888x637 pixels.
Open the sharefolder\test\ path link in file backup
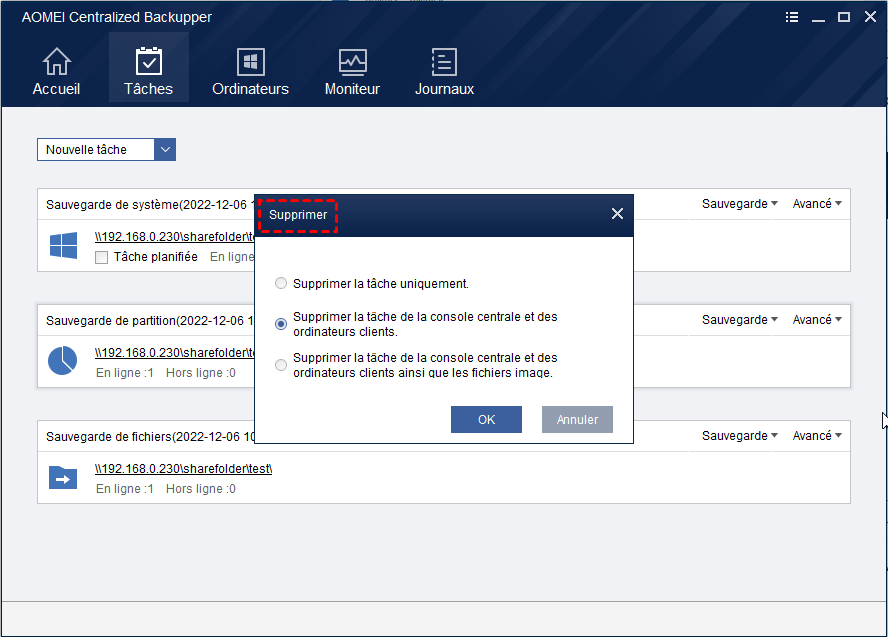pyautogui.click(x=183, y=469)
